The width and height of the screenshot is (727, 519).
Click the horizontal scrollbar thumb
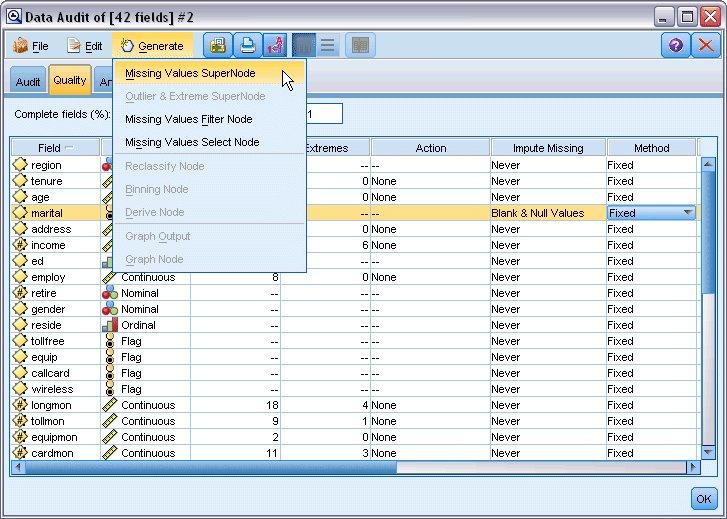click(x=210, y=468)
